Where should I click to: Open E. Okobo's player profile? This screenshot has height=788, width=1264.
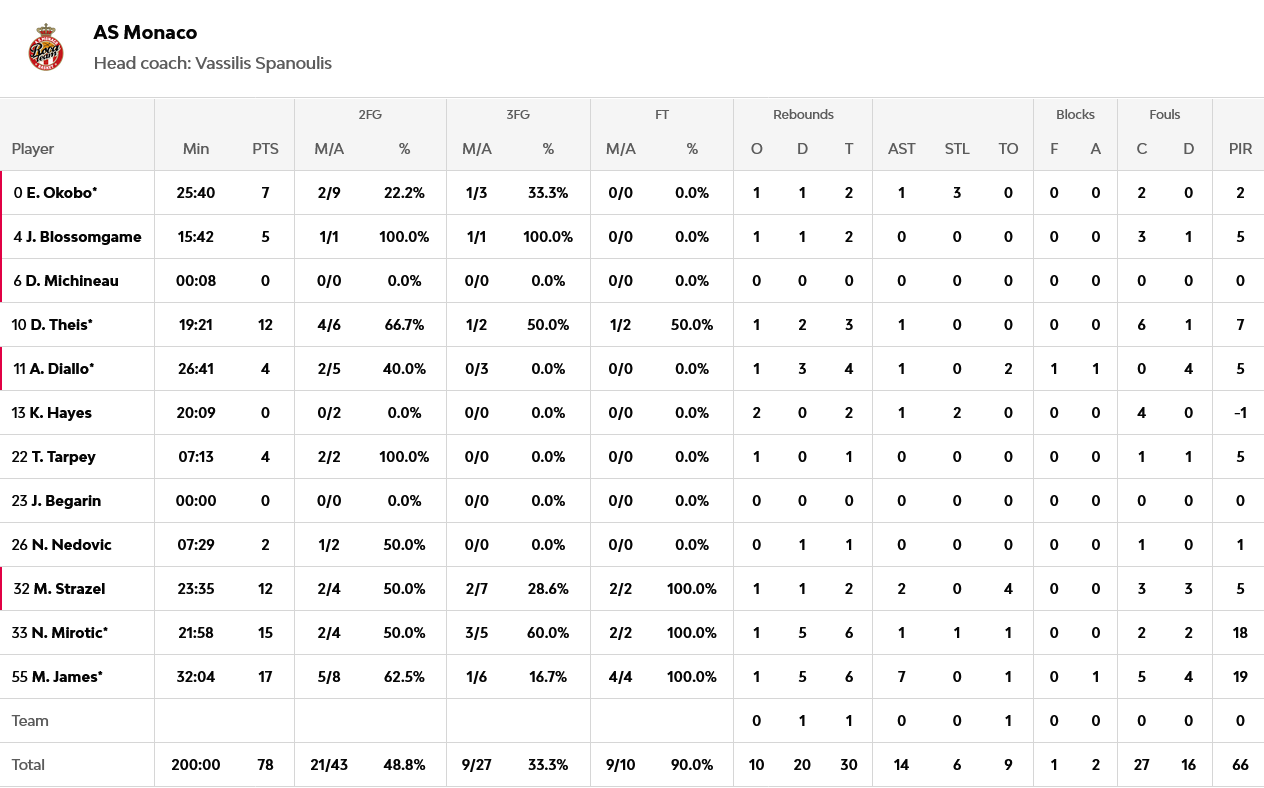(x=61, y=193)
